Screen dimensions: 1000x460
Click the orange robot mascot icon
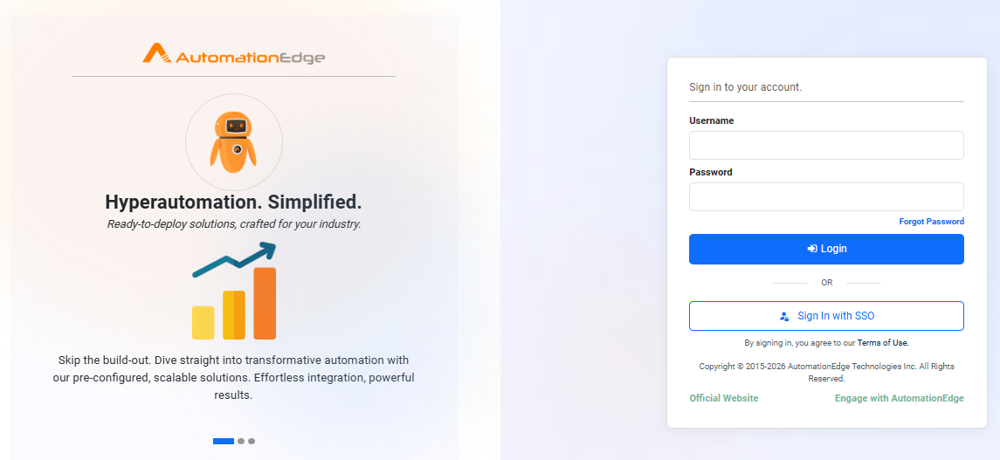coord(233,142)
